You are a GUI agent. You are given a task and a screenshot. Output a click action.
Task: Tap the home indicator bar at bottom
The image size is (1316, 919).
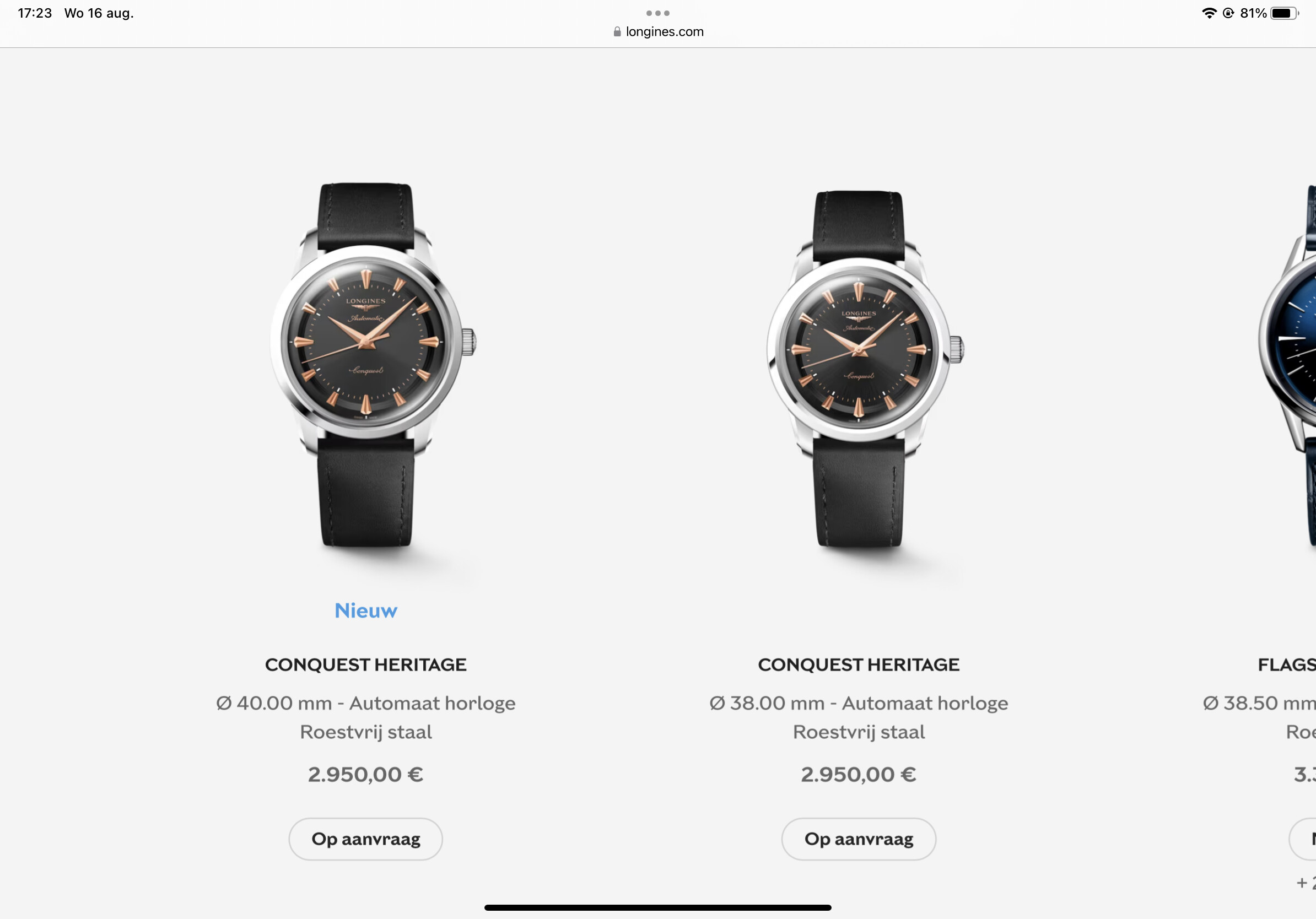pos(657,907)
